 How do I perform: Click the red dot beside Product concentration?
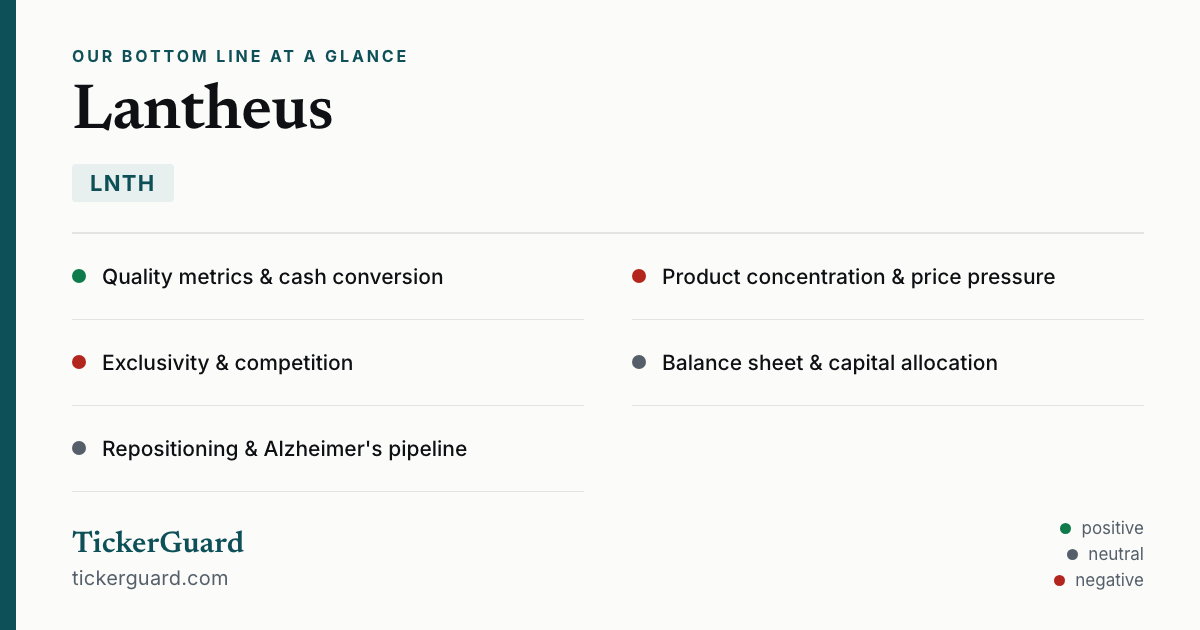point(639,276)
